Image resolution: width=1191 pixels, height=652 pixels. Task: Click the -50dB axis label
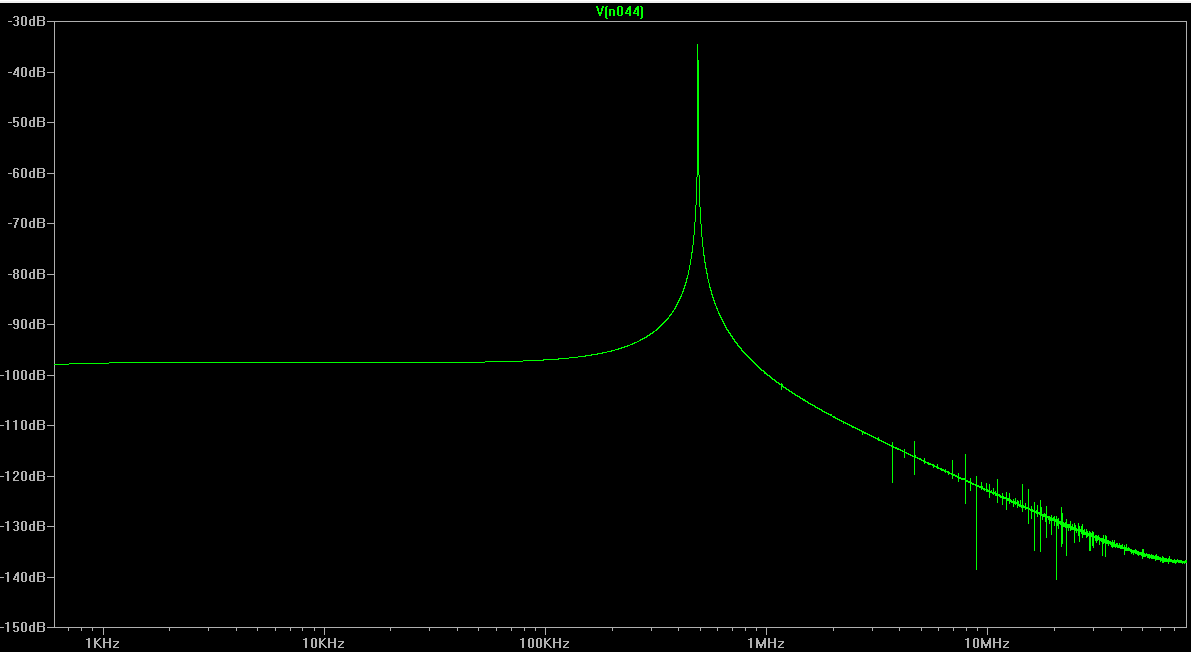click(26, 122)
